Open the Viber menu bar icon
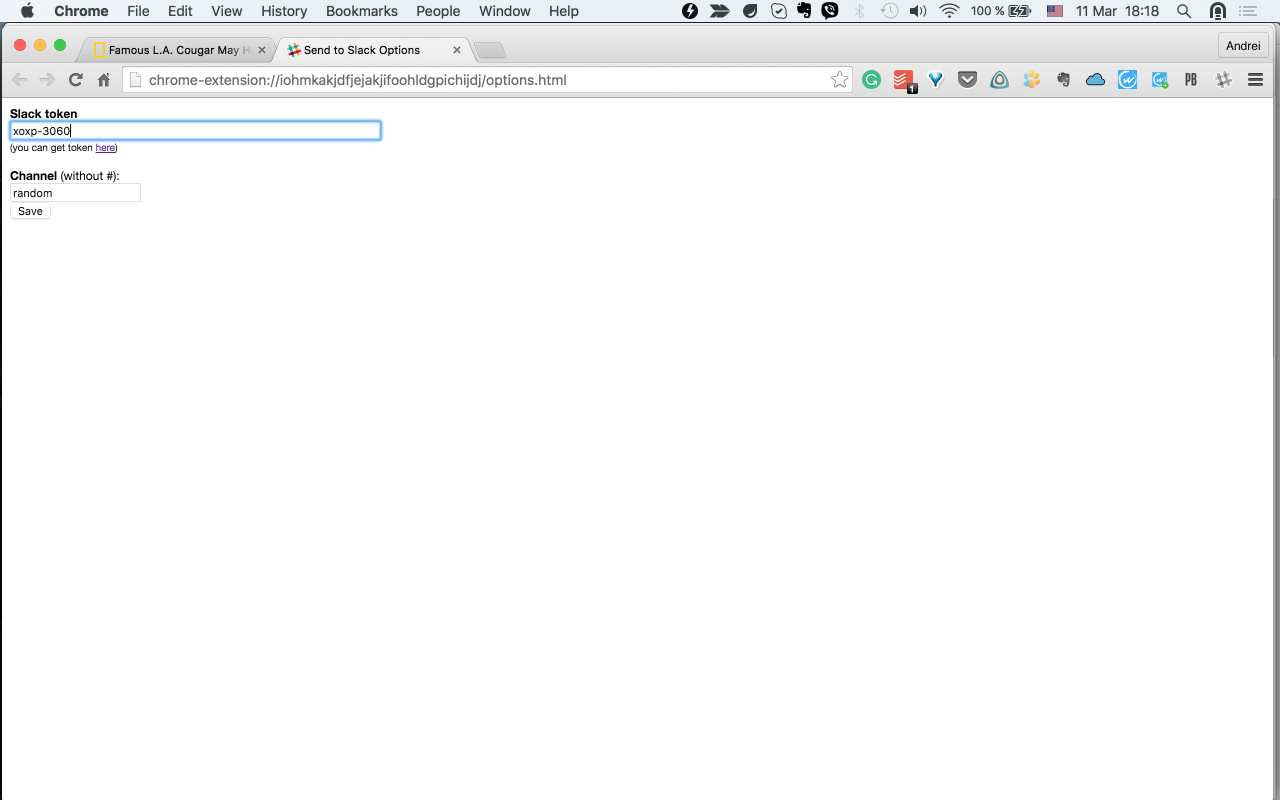This screenshot has height=800, width=1280. [x=829, y=11]
